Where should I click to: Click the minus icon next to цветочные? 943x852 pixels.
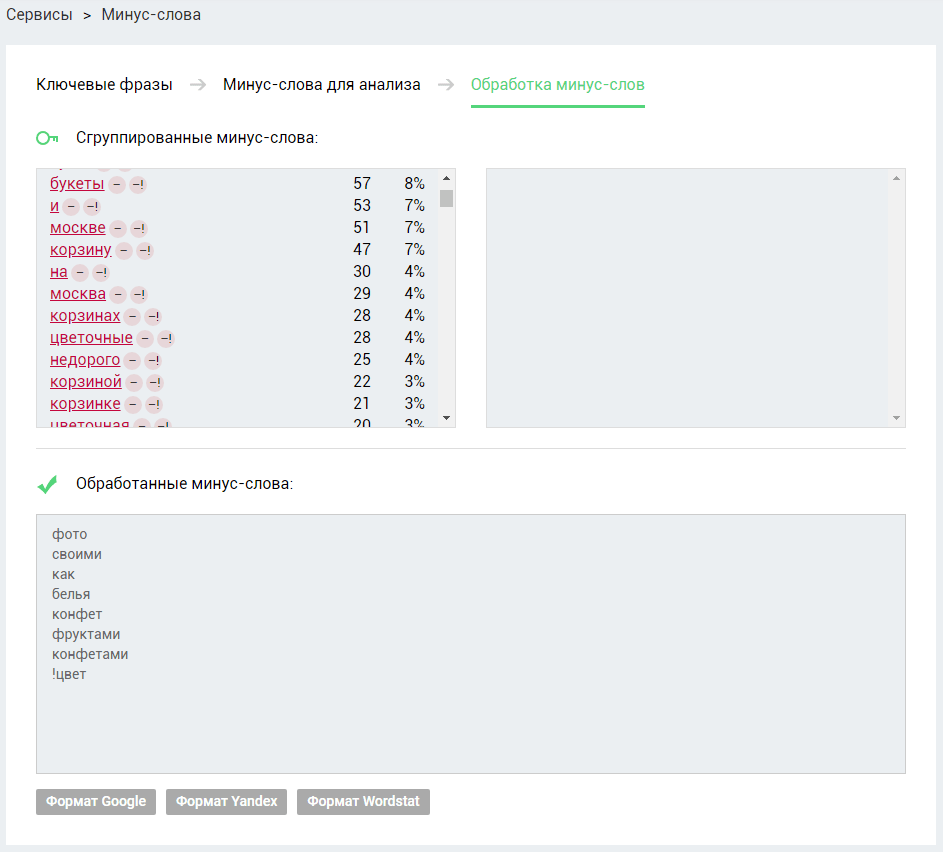point(145,339)
